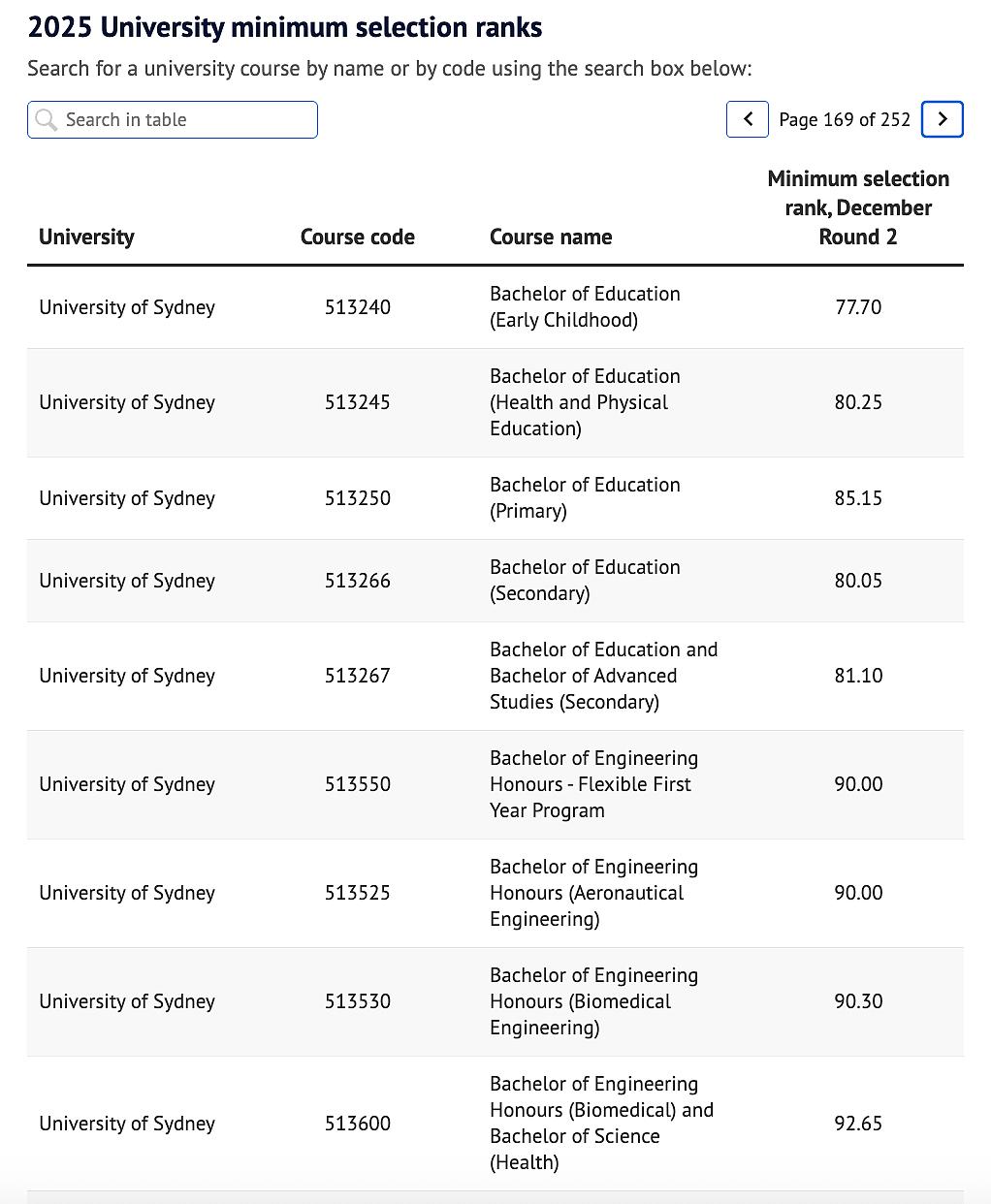Click the Course name column header
Screen dimensions: 991x1204
point(551,237)
